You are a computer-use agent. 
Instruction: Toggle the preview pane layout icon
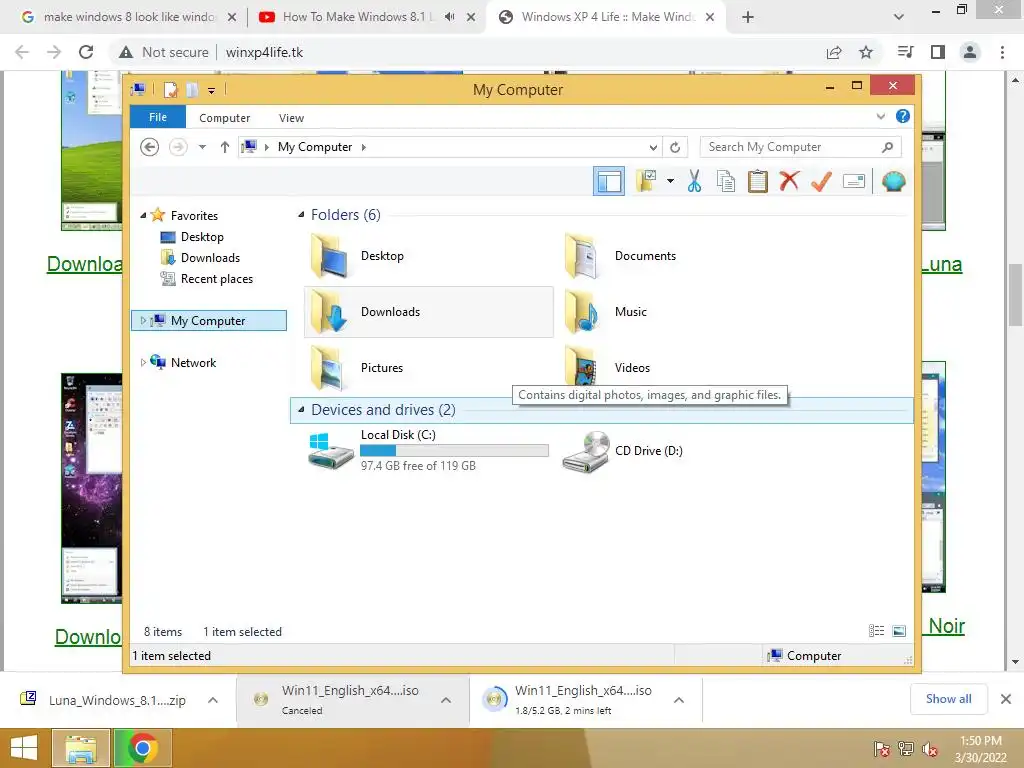(609, 181)
